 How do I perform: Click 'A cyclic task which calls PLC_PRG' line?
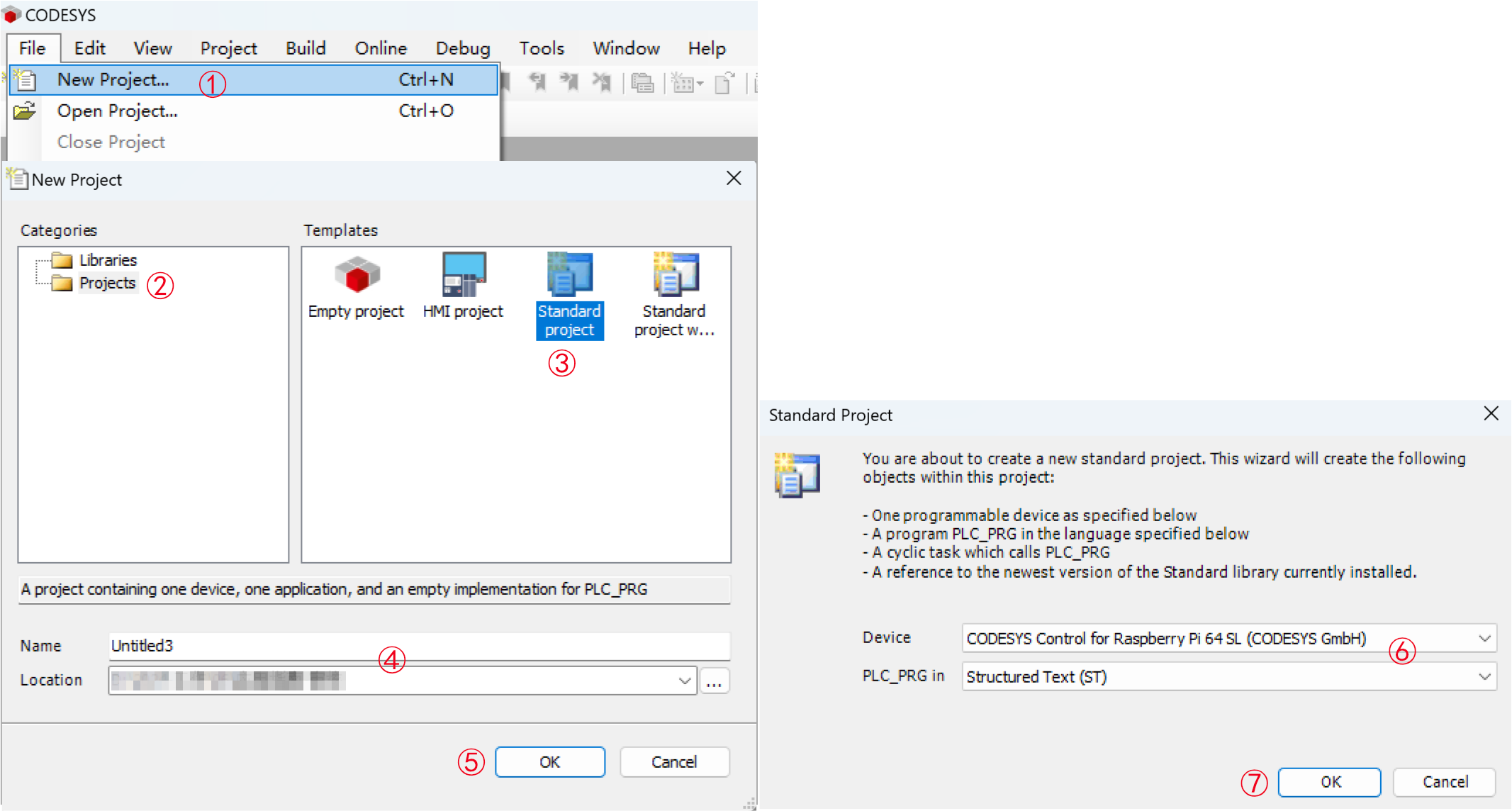tap(986, 552)
